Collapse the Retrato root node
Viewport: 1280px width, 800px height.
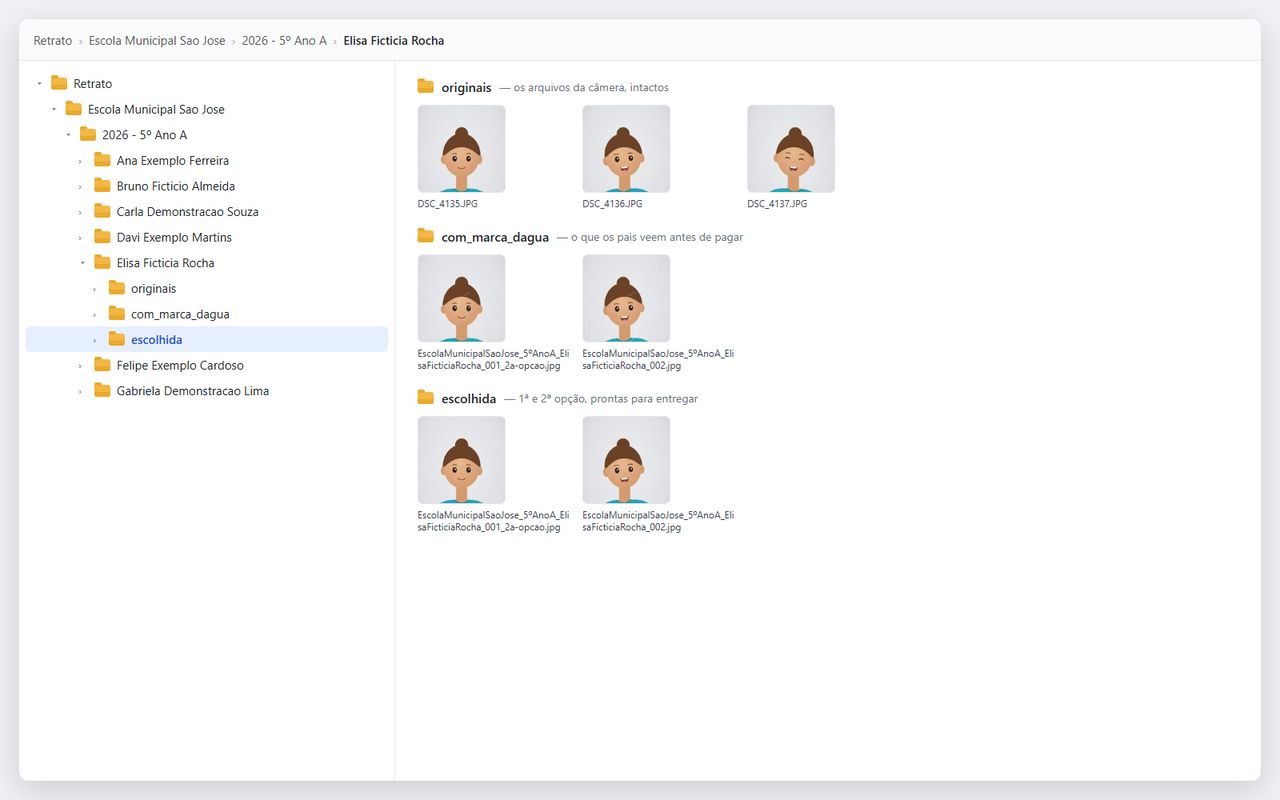(x=39, y=84)
